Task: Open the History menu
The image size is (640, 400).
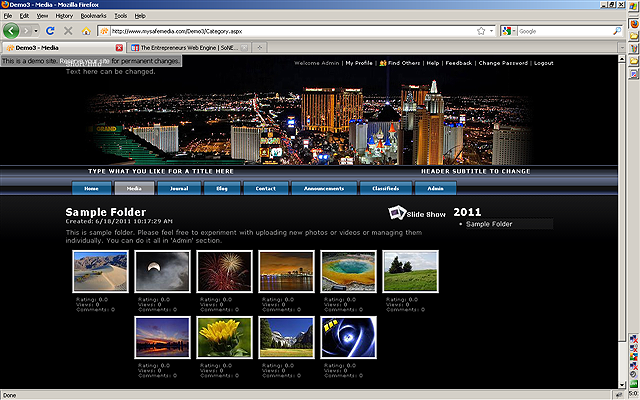Action: (64, 16)
